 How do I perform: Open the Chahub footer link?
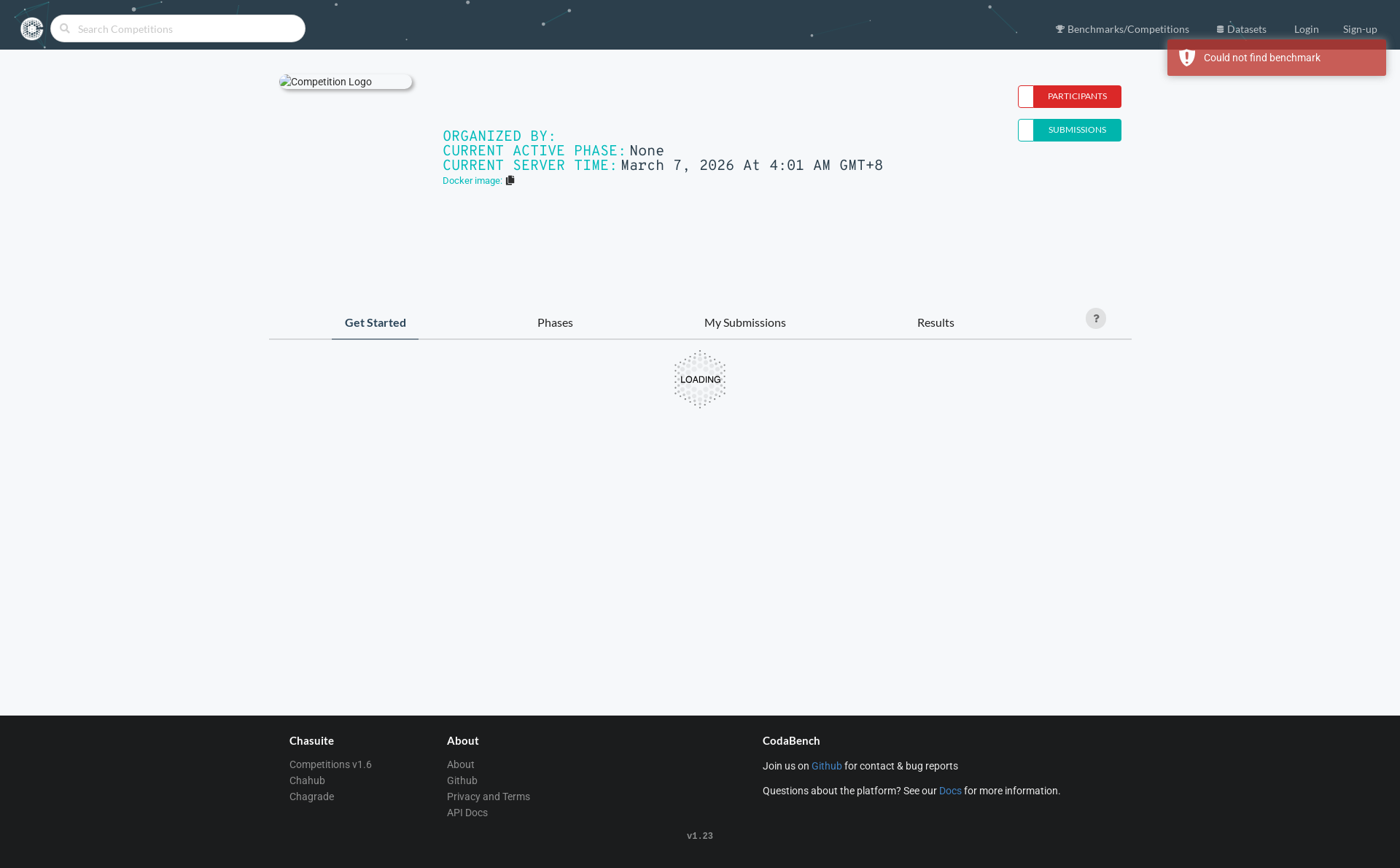[307, 780]
